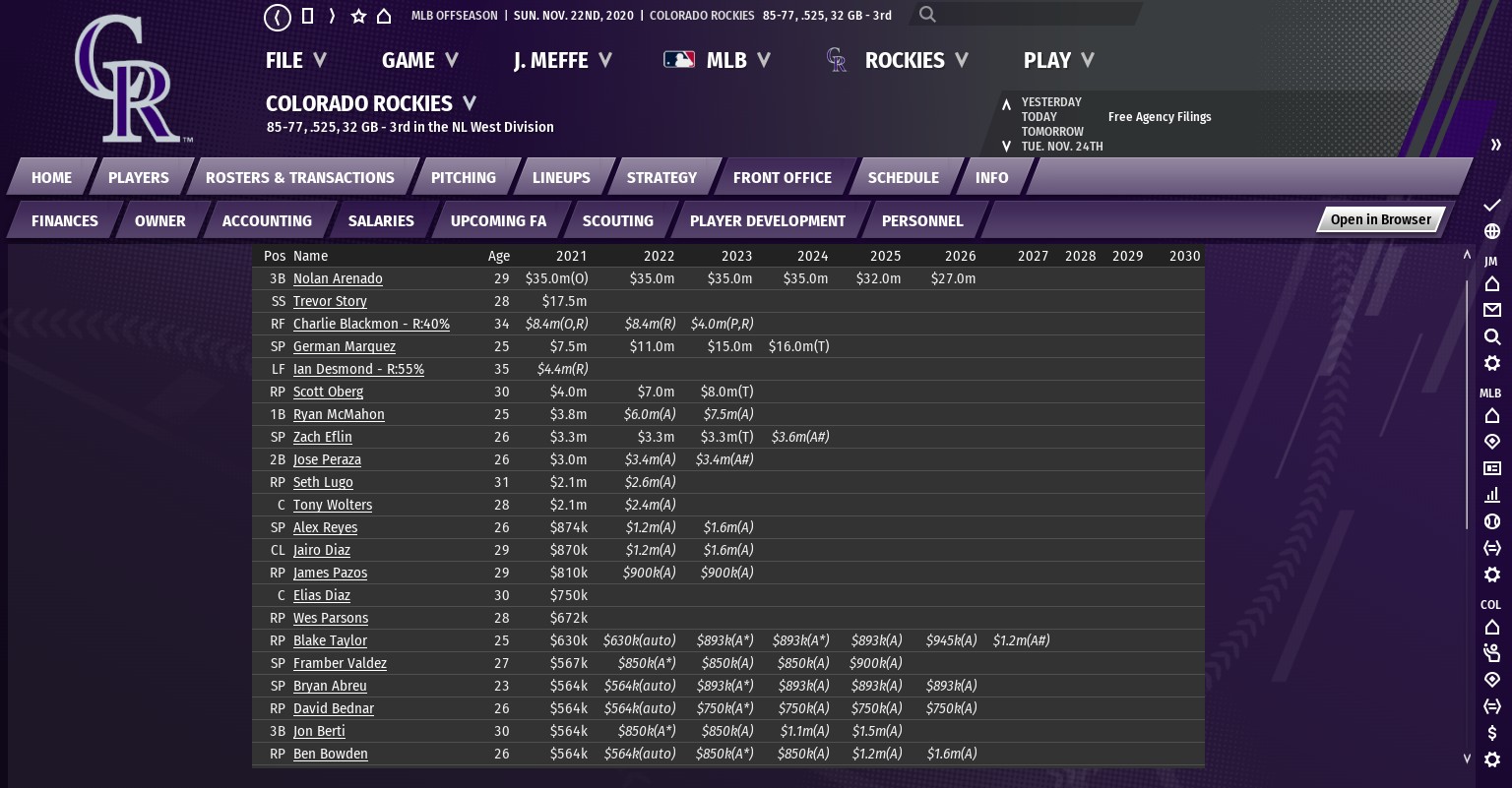This screenshot has height=788, width=1512.
Task: Click the baseball icon in MLB section
Action: click(x=1491, y=521)
